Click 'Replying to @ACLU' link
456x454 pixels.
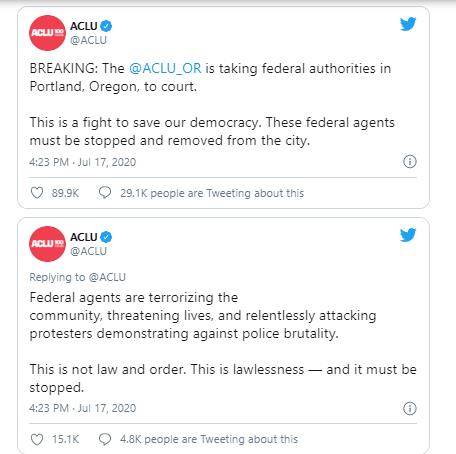[x=78, y=277]
